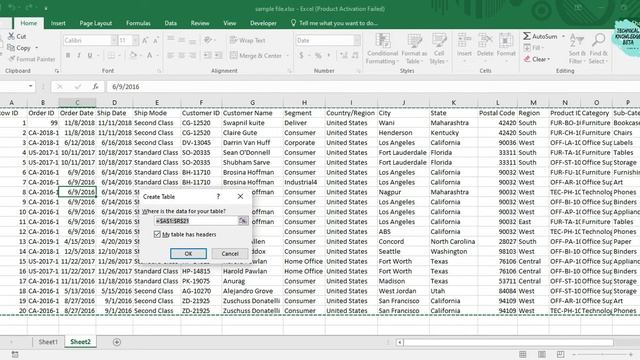Open the Insert ribbon tab
640x360 pixels.
click(58, 23)
